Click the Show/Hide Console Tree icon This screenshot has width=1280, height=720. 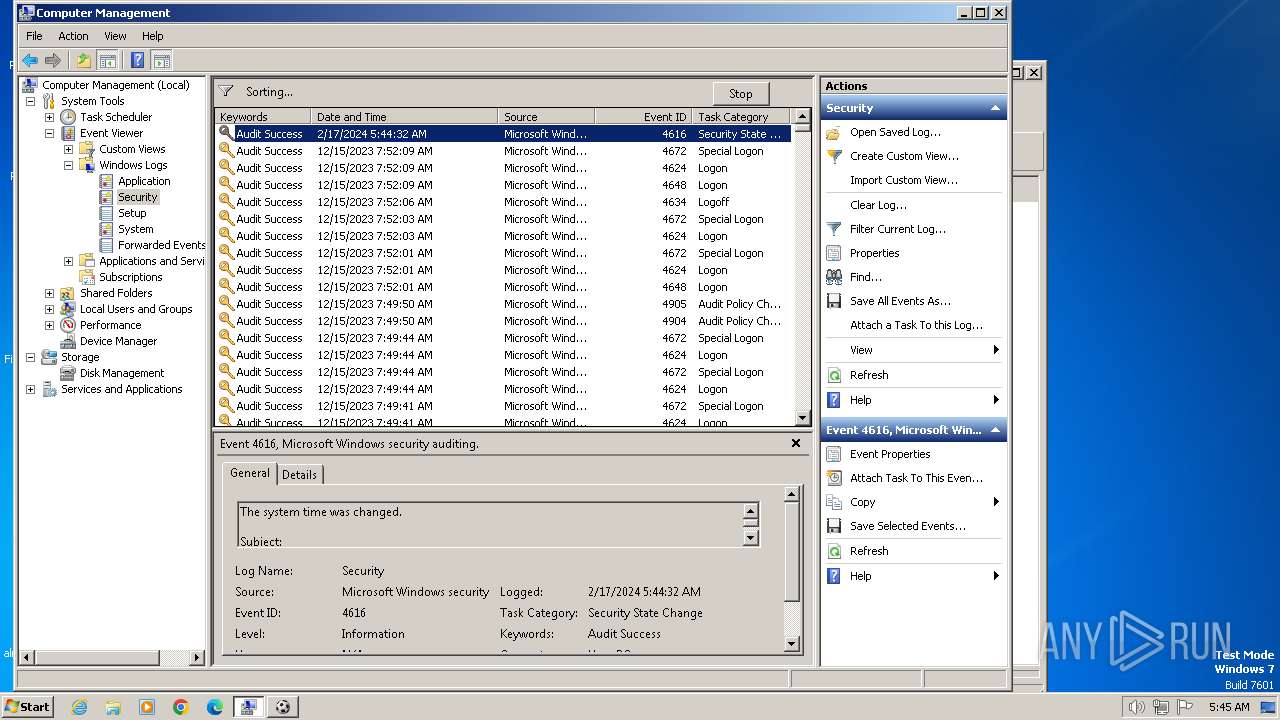click(107, 60)
